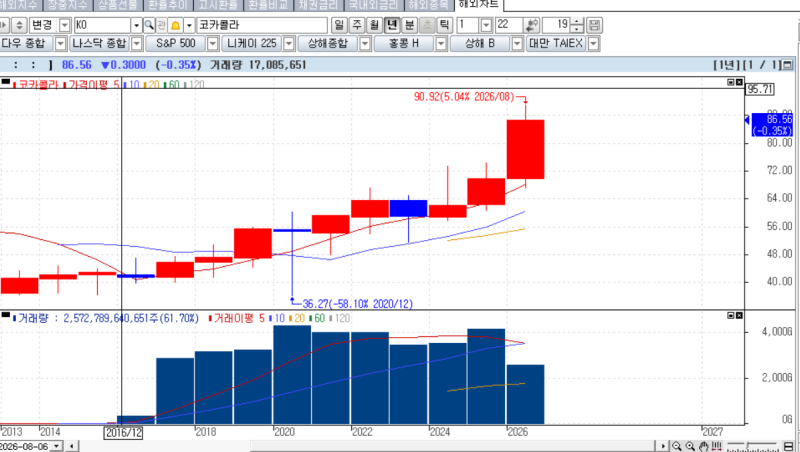Image resolution: width=800 pixels, height=452 pixels.
Task: Click the 코카콜라 stock name field
Action: (x=262, y=25)
